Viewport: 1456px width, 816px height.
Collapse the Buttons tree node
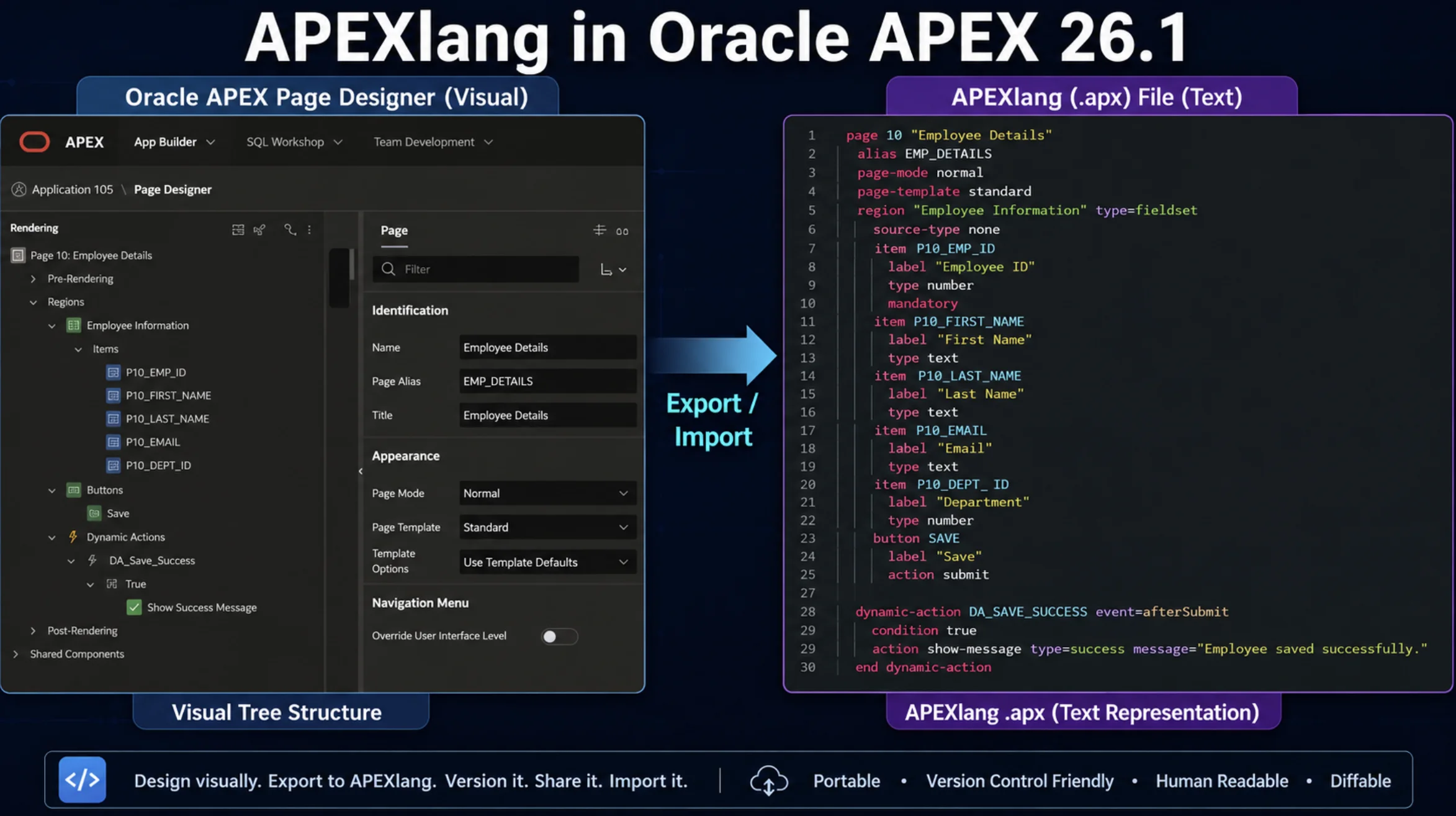[x=52, y=490]
